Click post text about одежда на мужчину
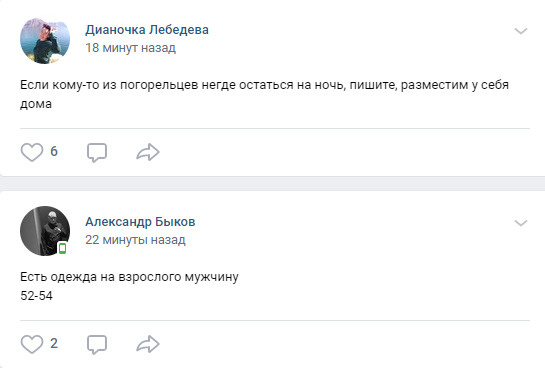 coord(129,277)
